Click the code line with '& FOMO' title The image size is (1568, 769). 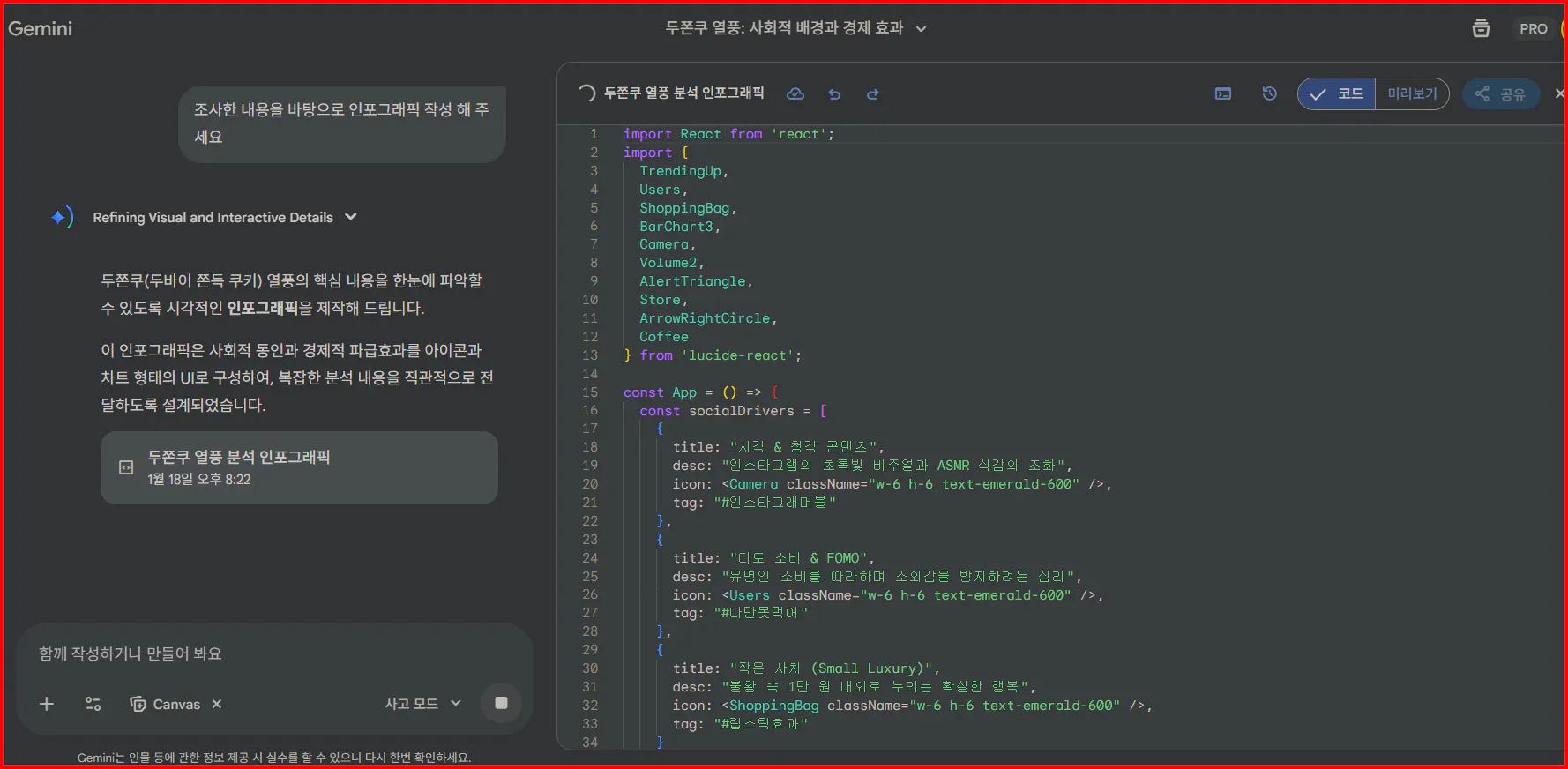773,558
